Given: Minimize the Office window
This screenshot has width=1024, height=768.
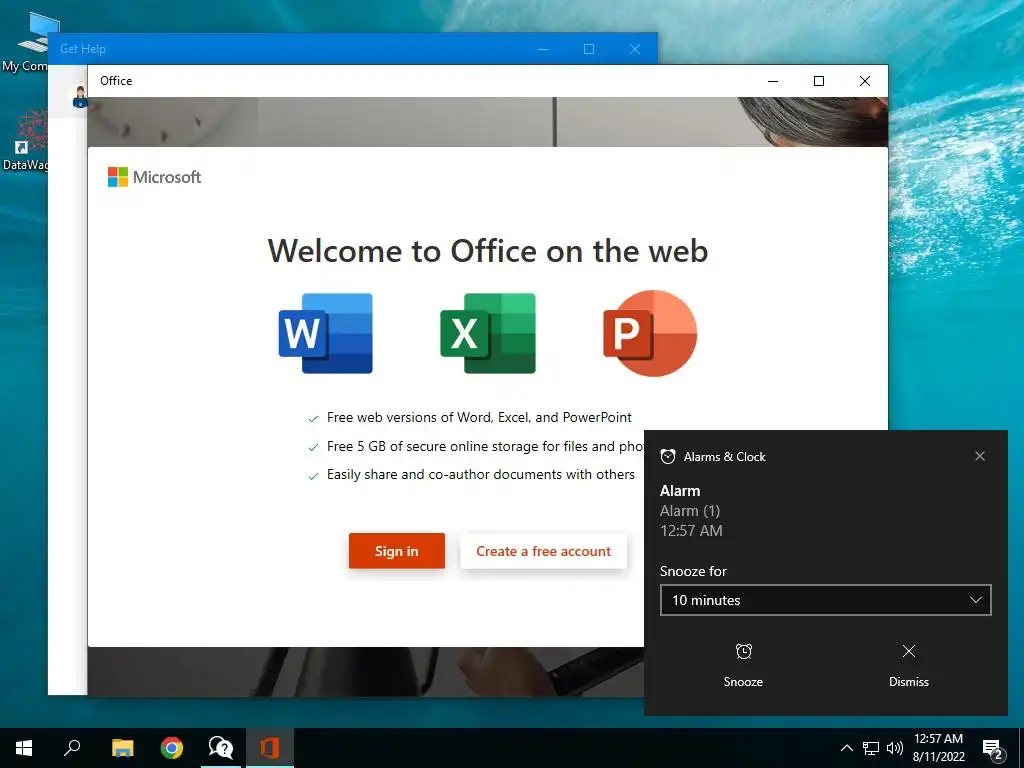Looking at the screenshot, I should 773,81.
